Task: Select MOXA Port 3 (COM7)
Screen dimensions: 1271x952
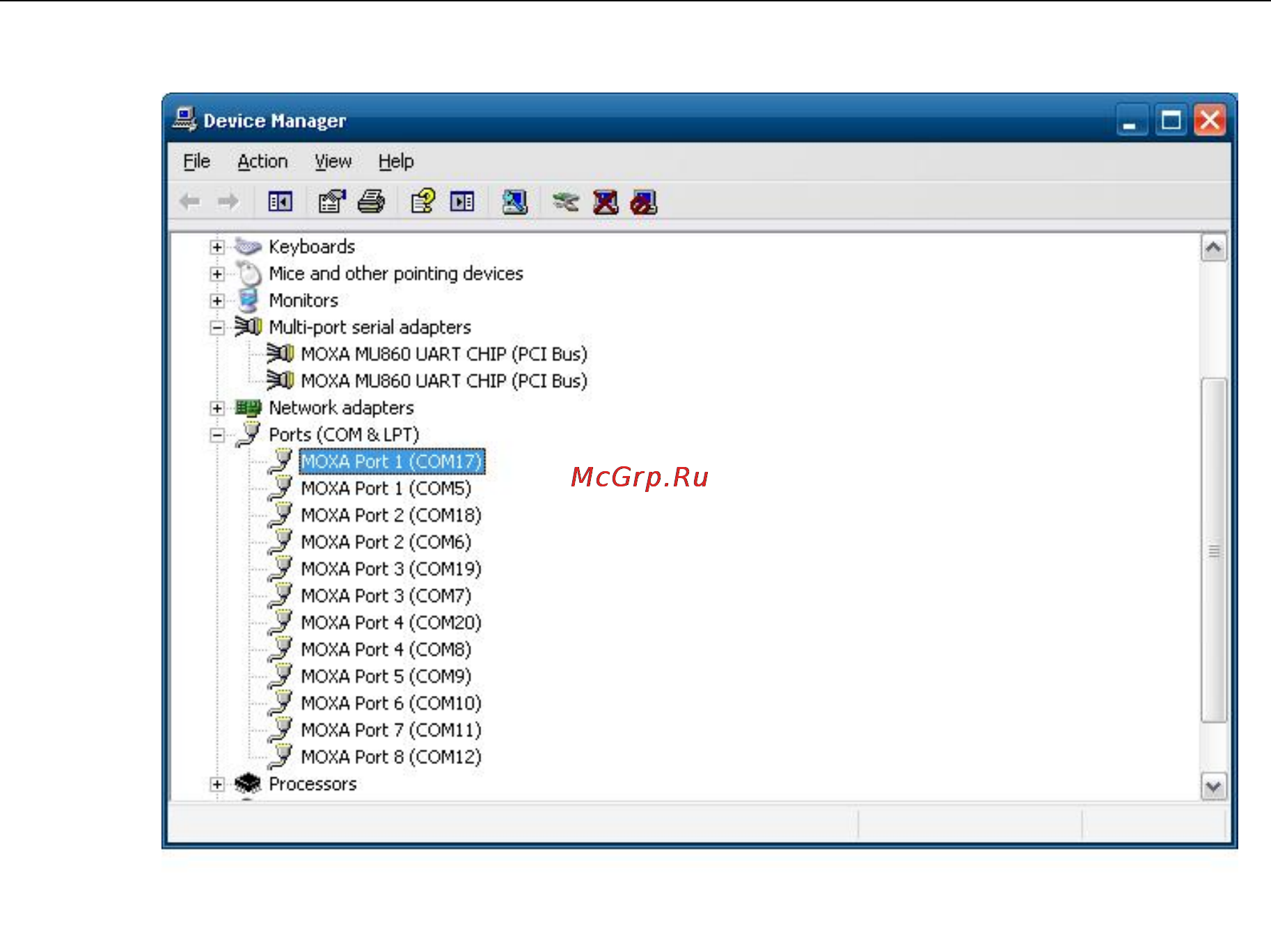Action: point(386,596)
